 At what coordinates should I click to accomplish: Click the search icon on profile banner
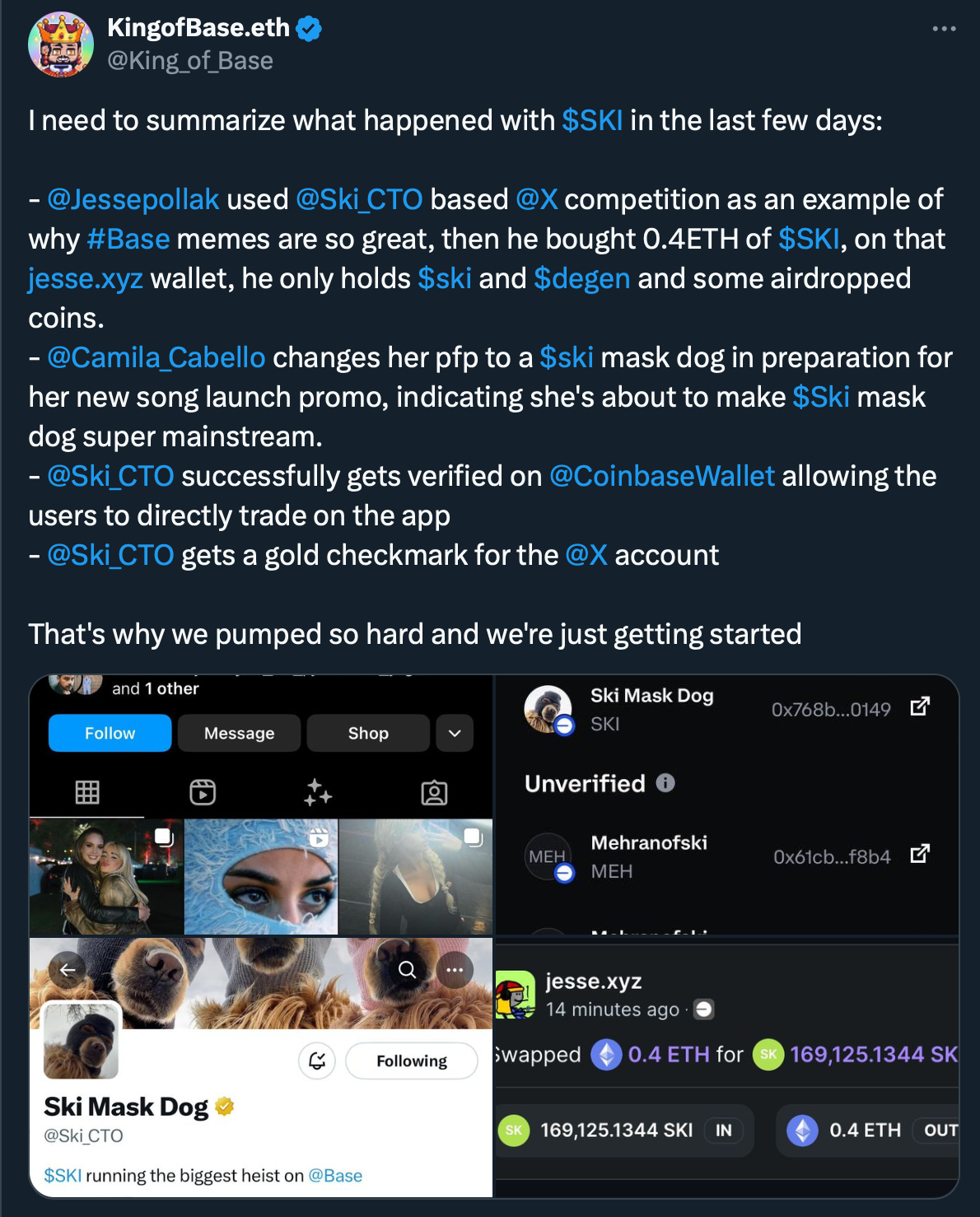pyautogui.click(x=407, y=970)
